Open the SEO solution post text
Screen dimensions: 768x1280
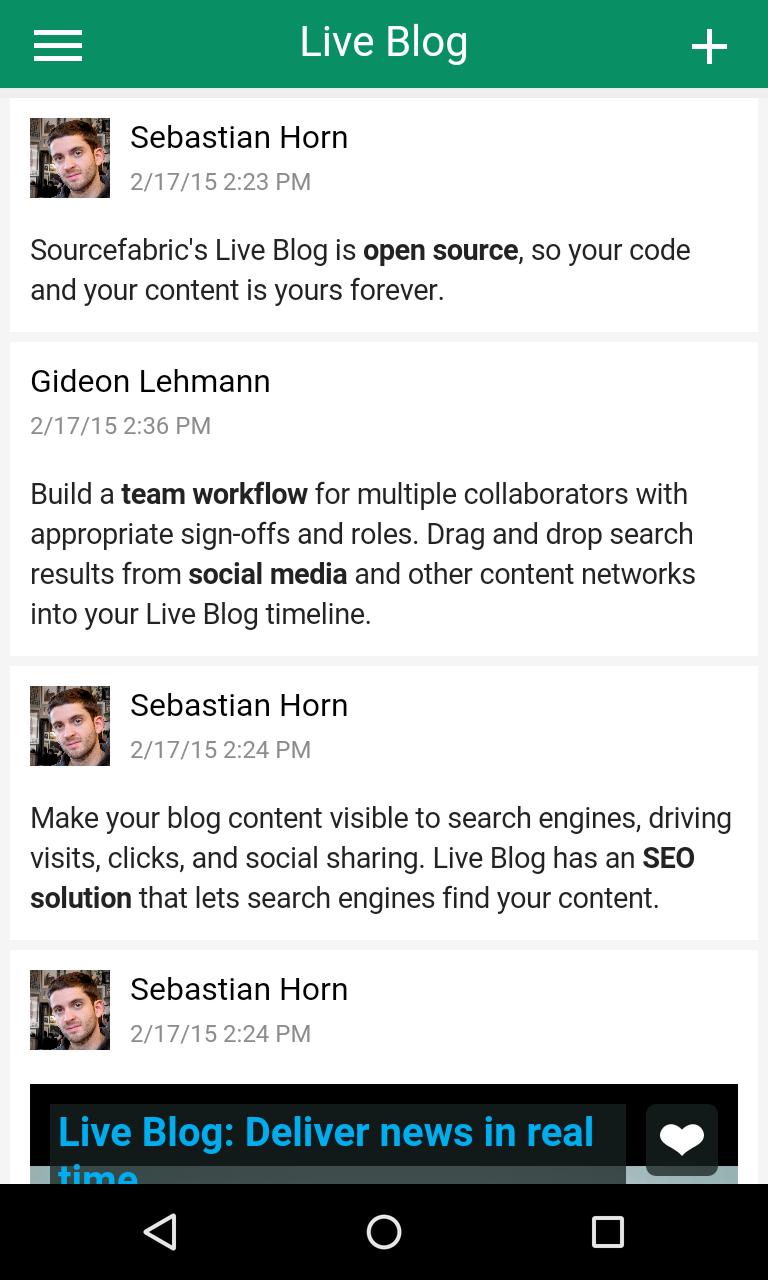click(x=380, y=858)
